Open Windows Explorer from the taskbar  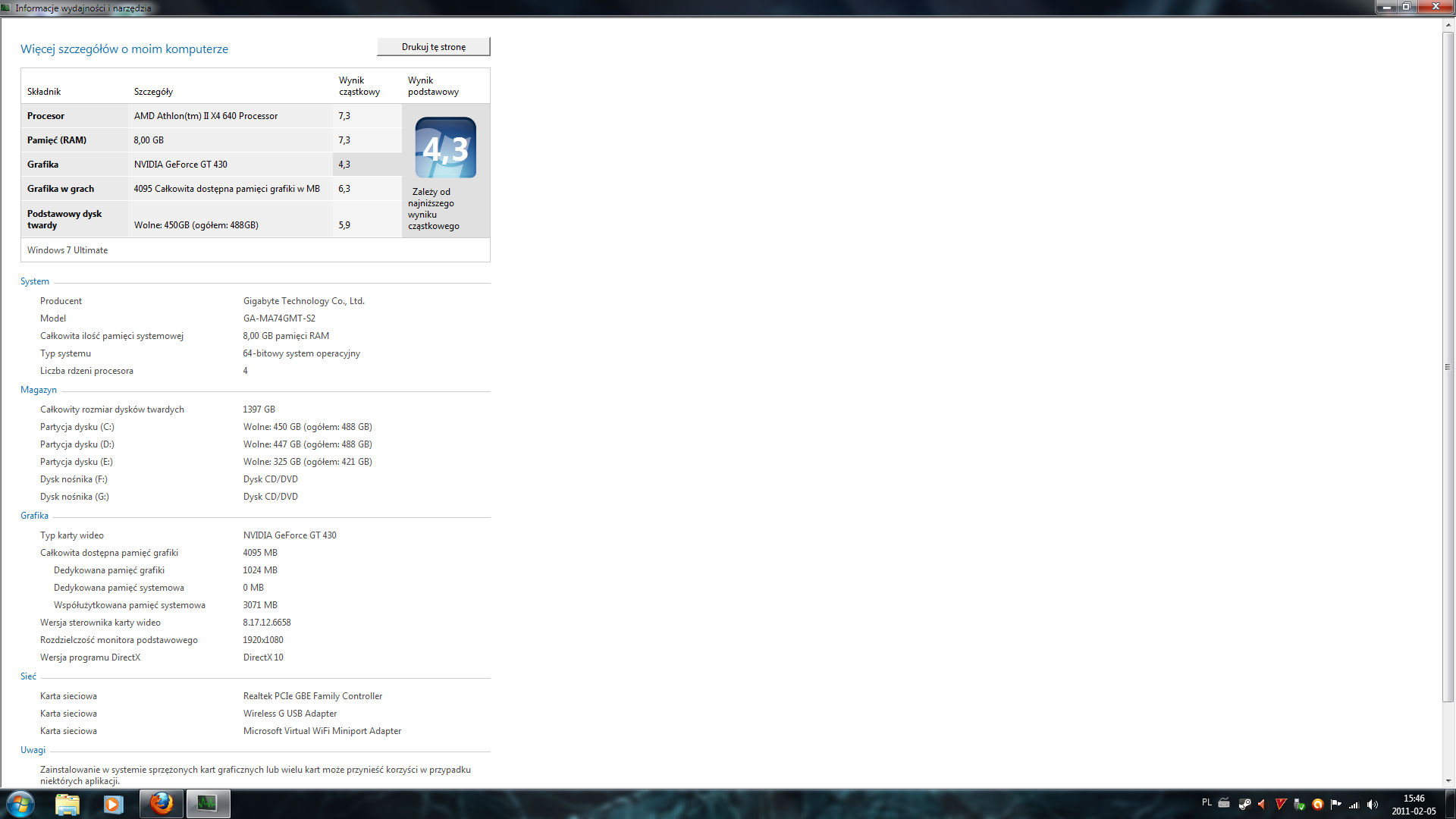click(x=67, y=804)
